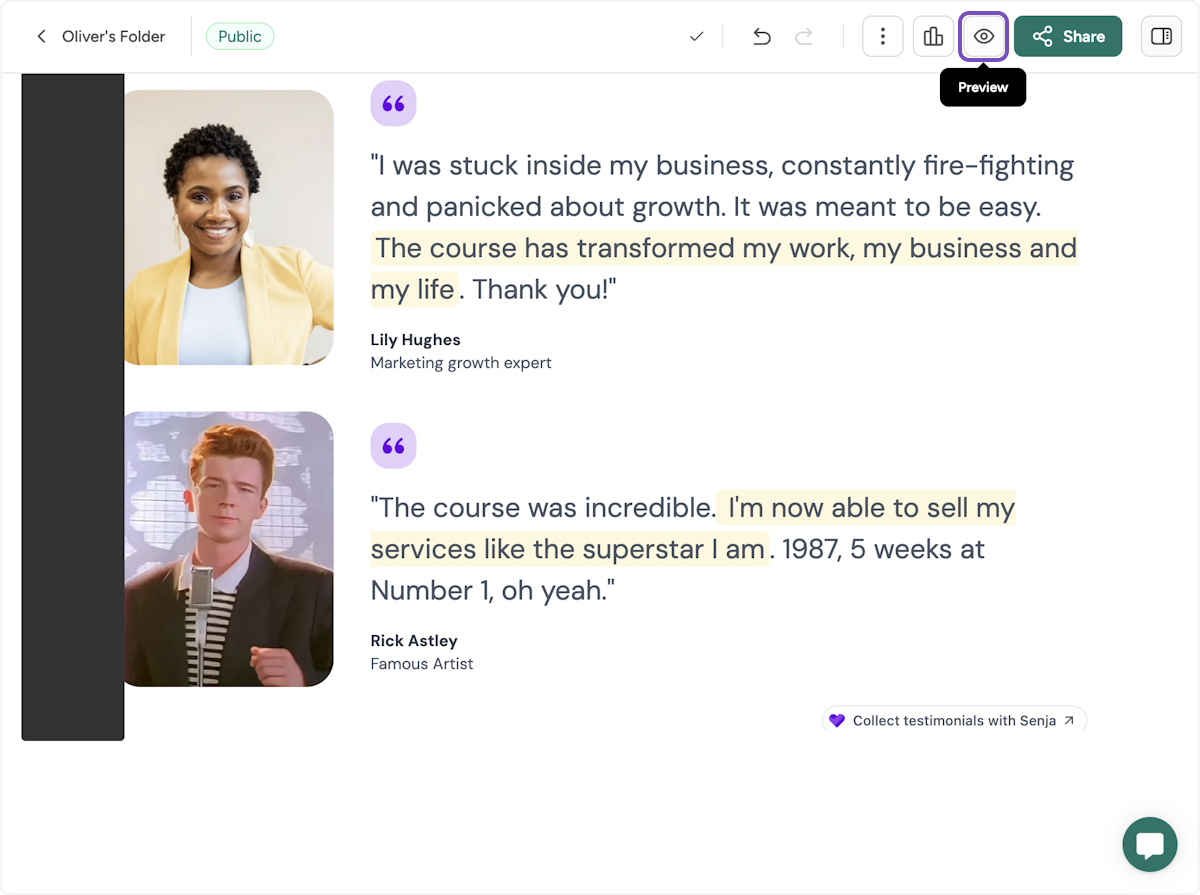Image resolution: width=1200 pixels, height=895 pixels.
Task: Click the saved checkmark icon
Action: tap(697, 37)
